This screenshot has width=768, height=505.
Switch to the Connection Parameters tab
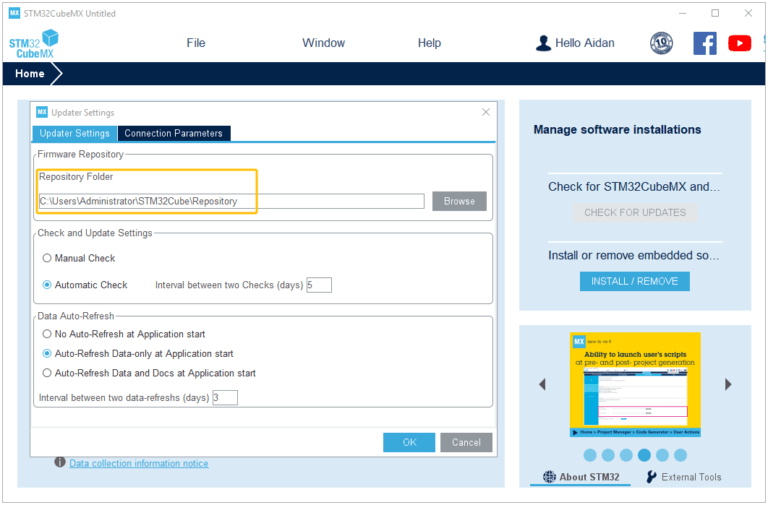[x=174, y=133]
